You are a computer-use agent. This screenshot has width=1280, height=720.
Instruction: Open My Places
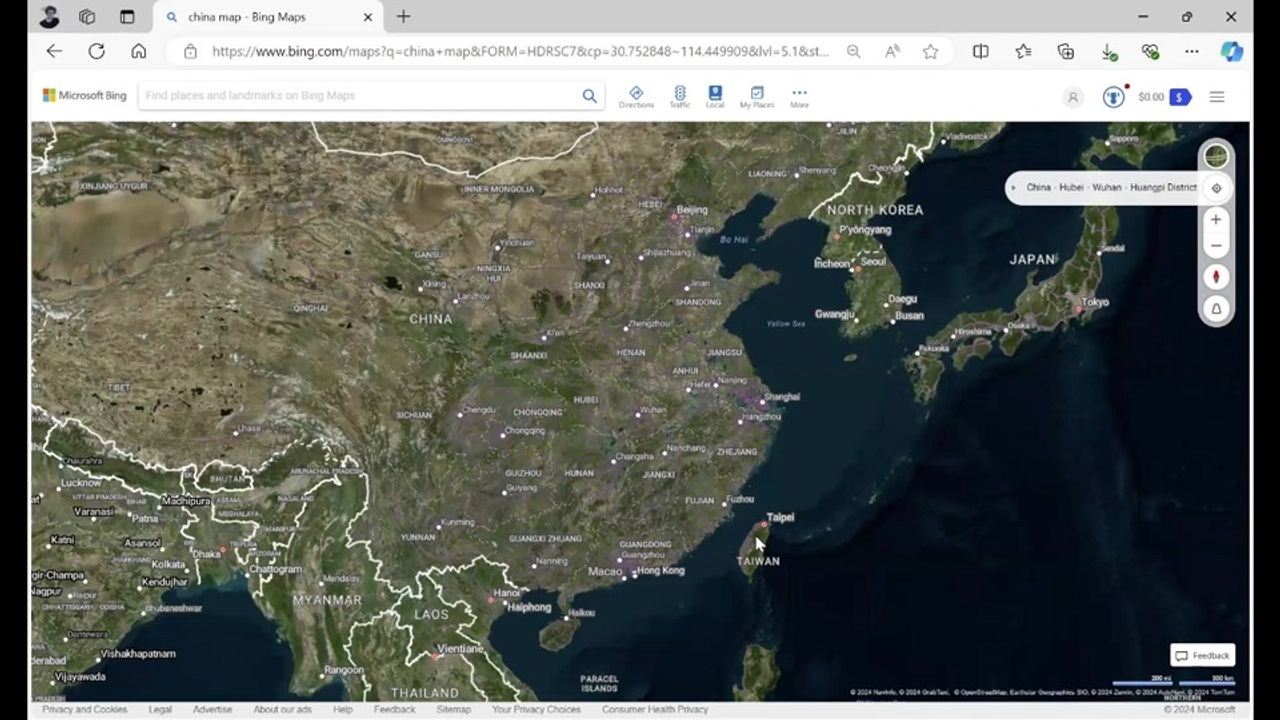[x=757, y=96]
